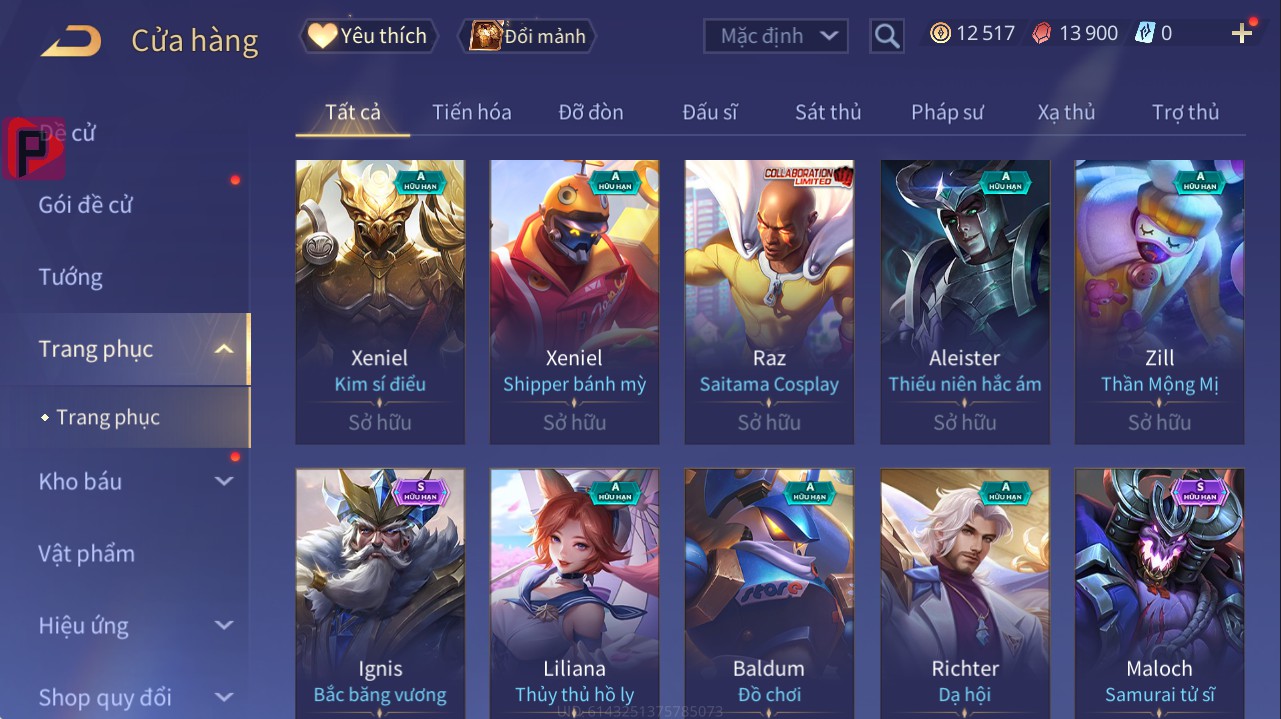Tap the golden back arrow icon
The width and height of the screenshot is (1281, 719).
70,41
